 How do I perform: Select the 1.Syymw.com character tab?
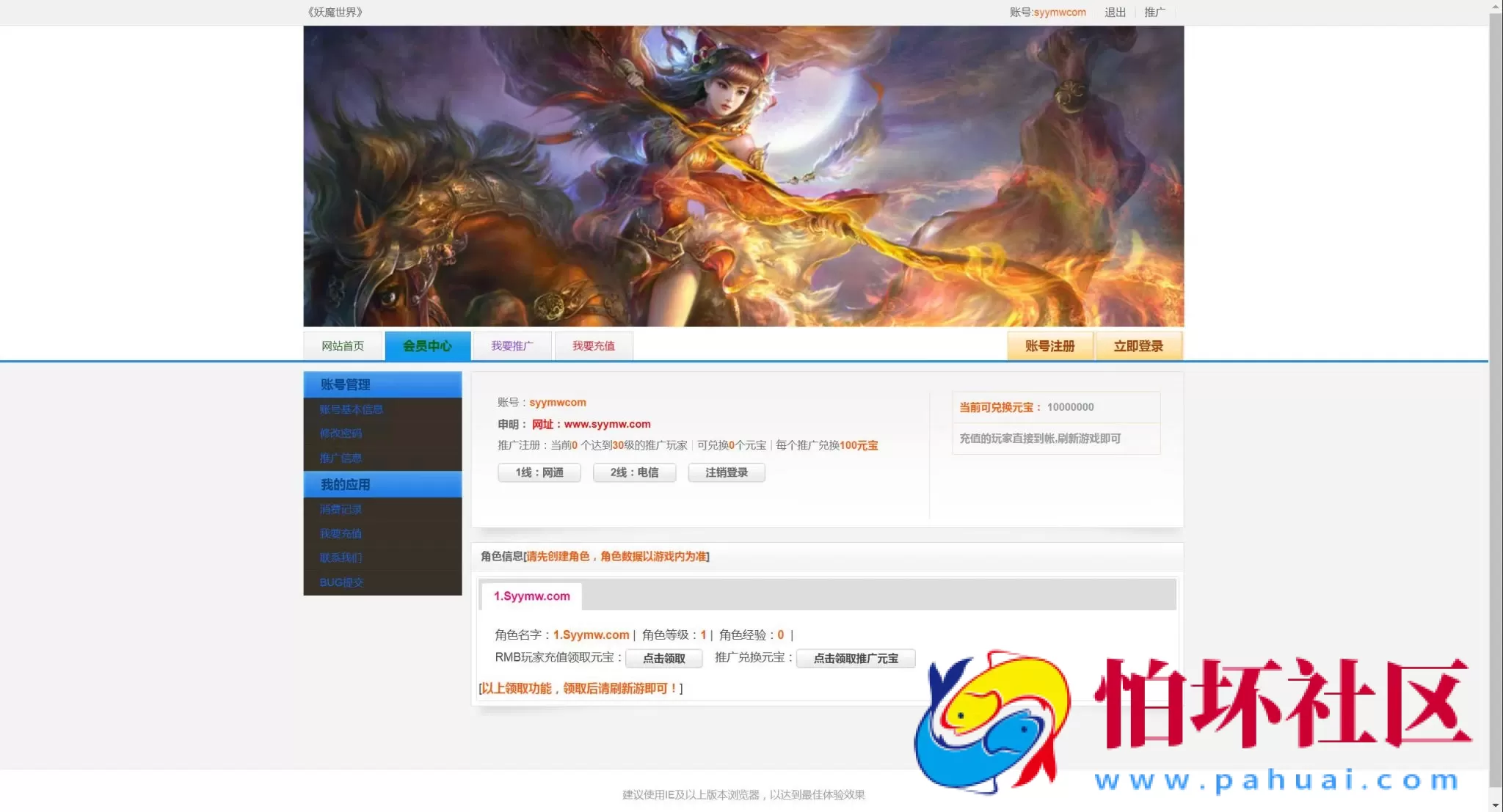pyautogui.click(x=531, y=596)
